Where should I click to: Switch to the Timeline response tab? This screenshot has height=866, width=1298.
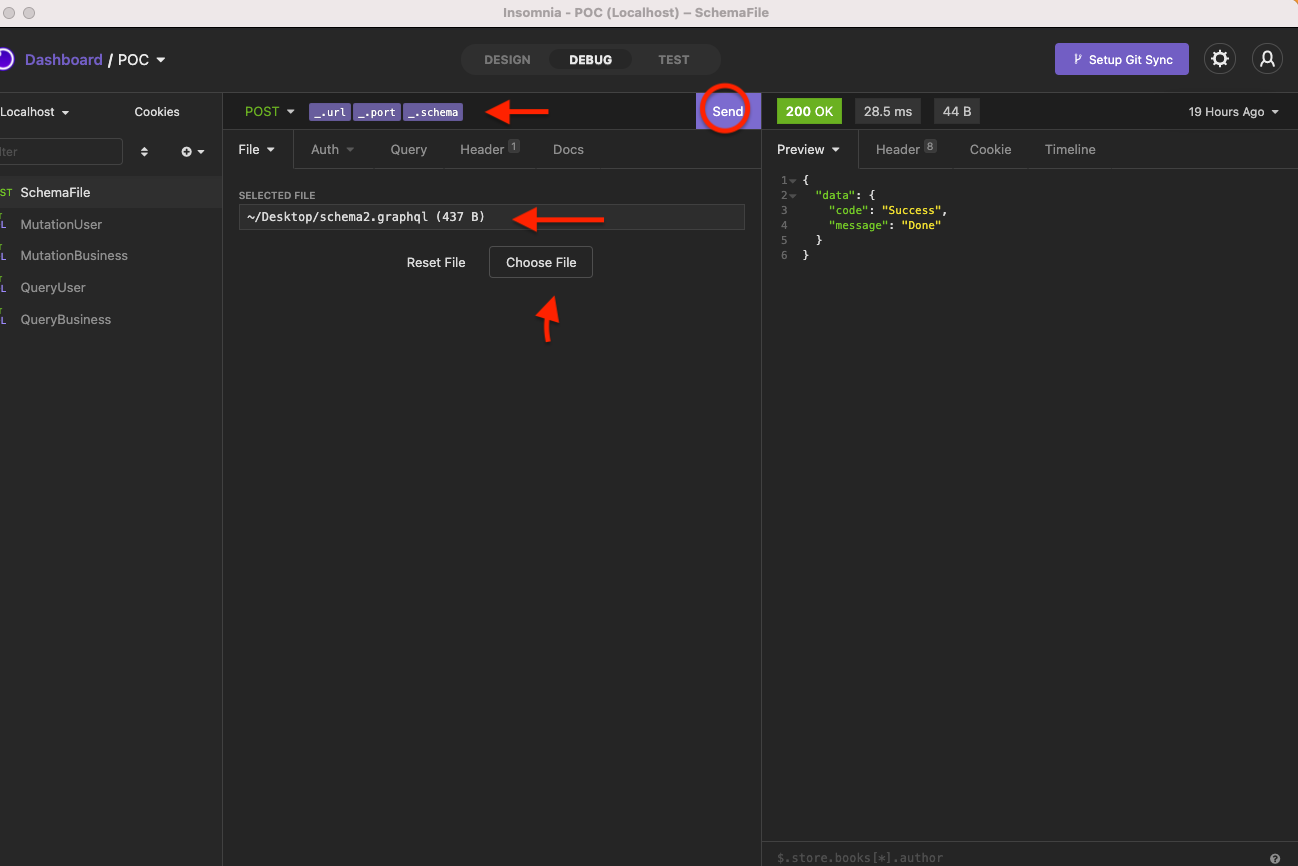[1069, 149]
